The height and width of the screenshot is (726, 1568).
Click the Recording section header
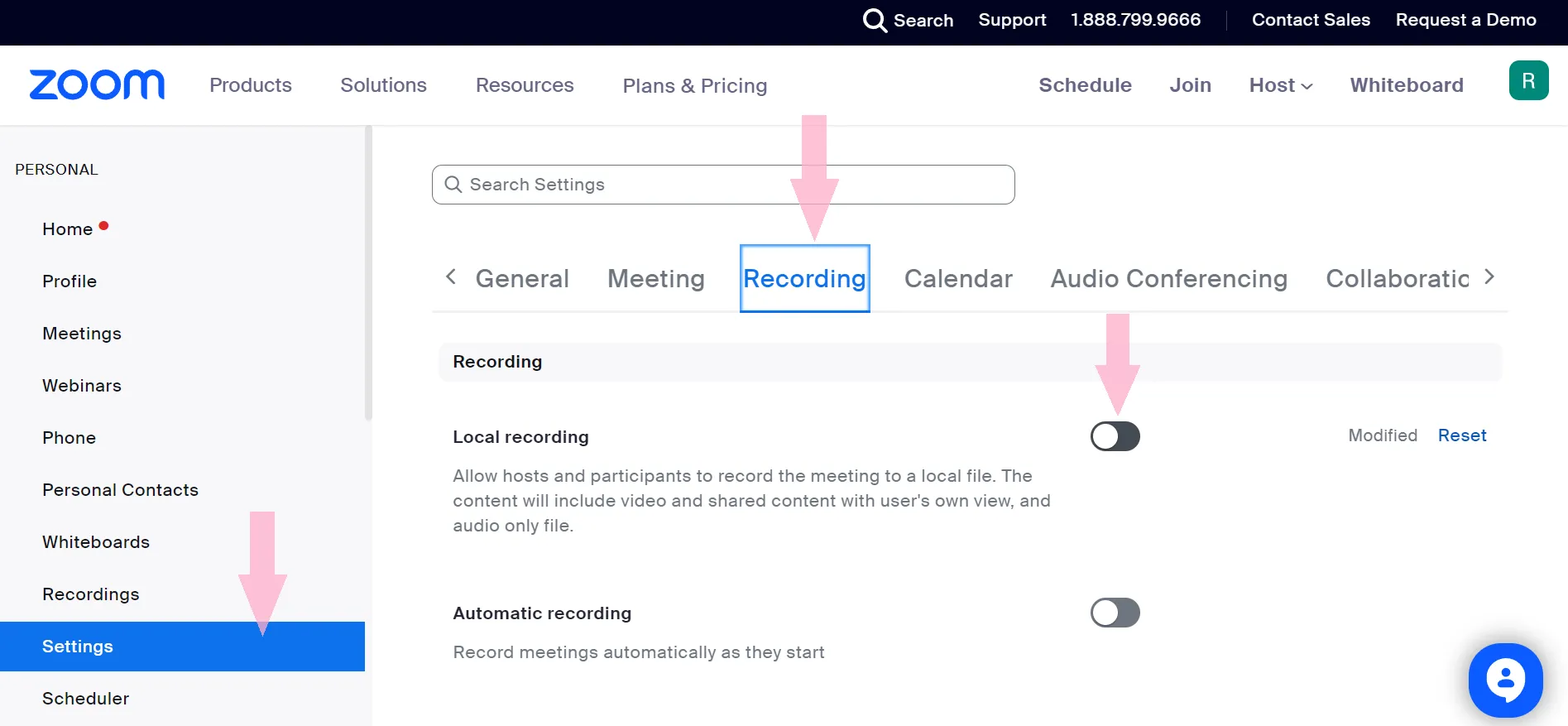[970, 362]
